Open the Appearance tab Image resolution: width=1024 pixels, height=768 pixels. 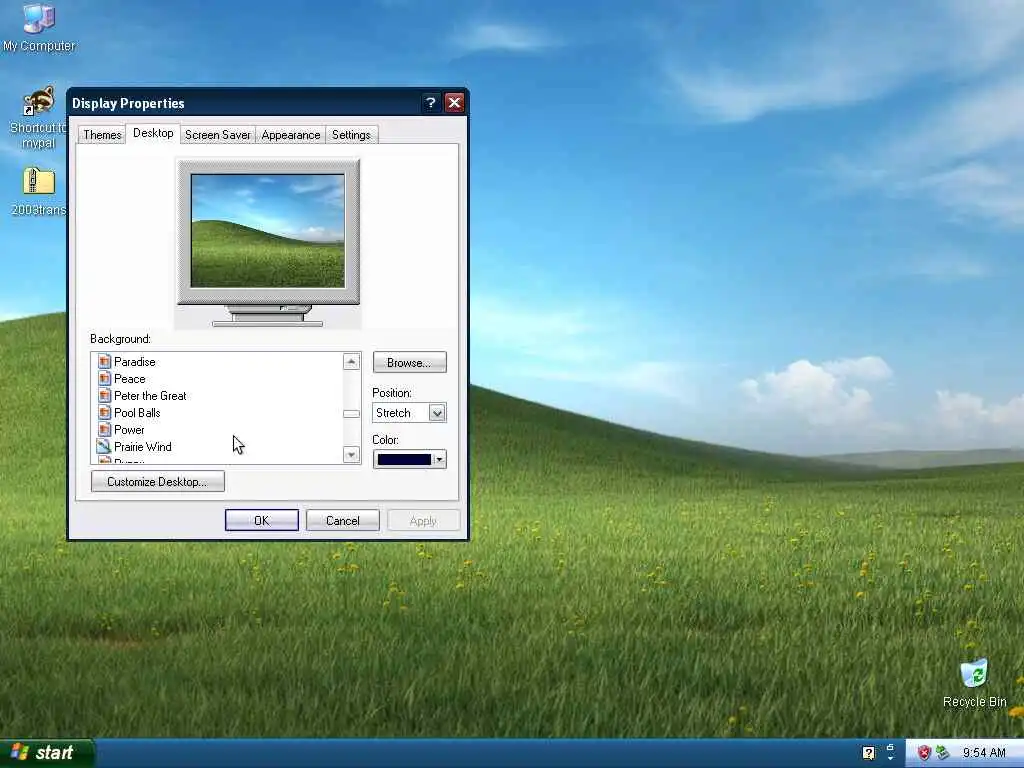pos(291,135)
